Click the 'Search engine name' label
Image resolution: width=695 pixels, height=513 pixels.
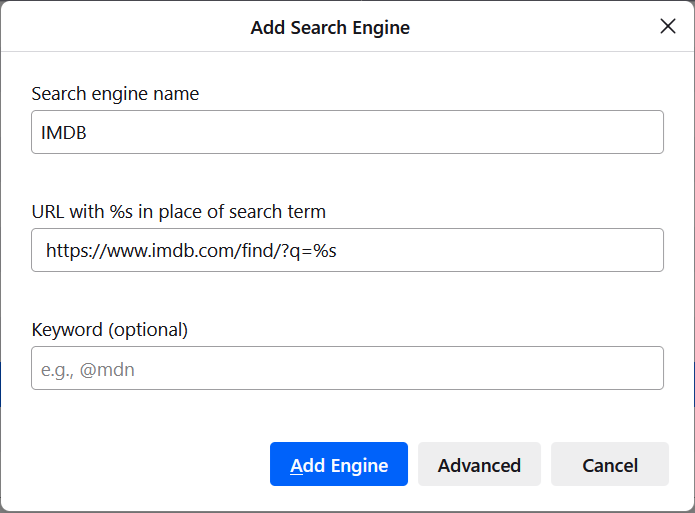(115, 94)
